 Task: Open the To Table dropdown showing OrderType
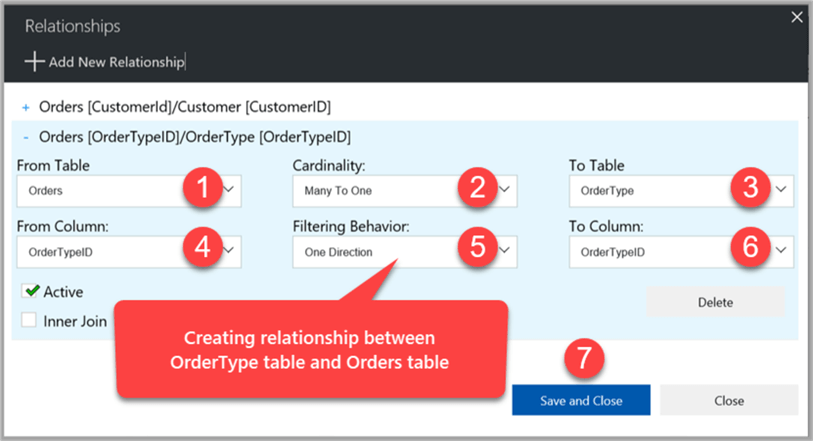tap(681, 191)
